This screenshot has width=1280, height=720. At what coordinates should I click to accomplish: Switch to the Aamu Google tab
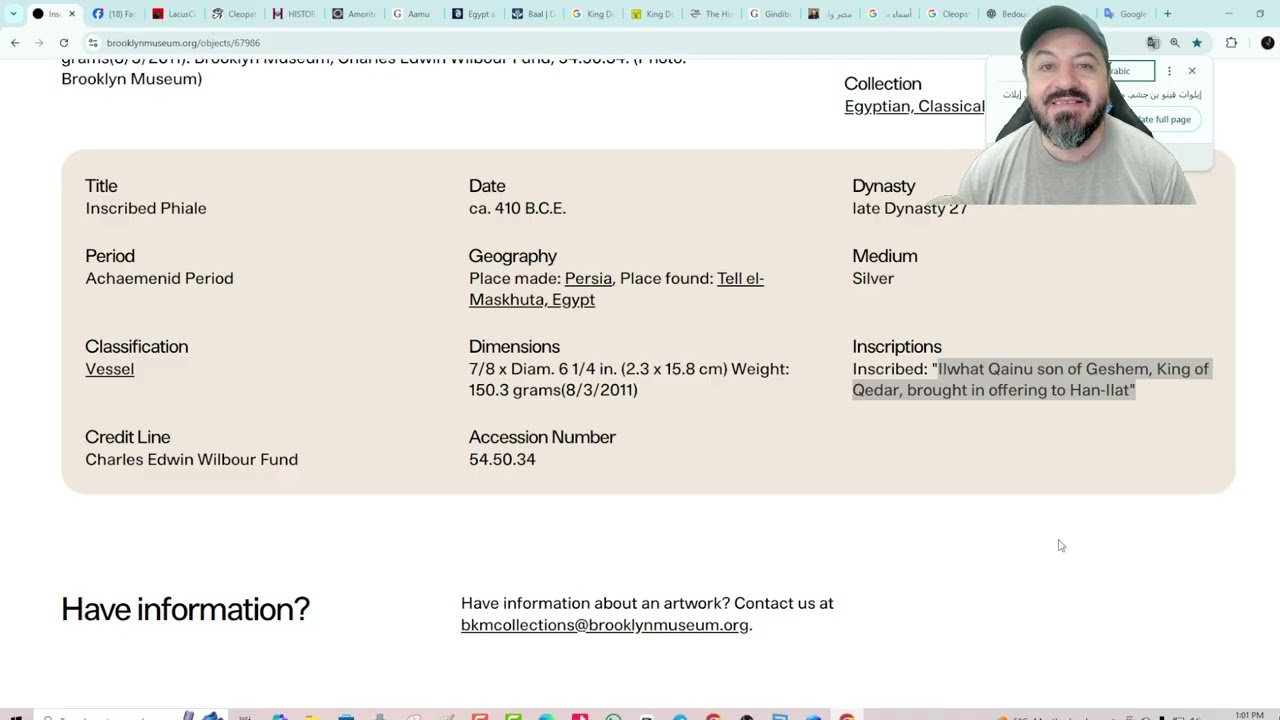pos(413,14)
